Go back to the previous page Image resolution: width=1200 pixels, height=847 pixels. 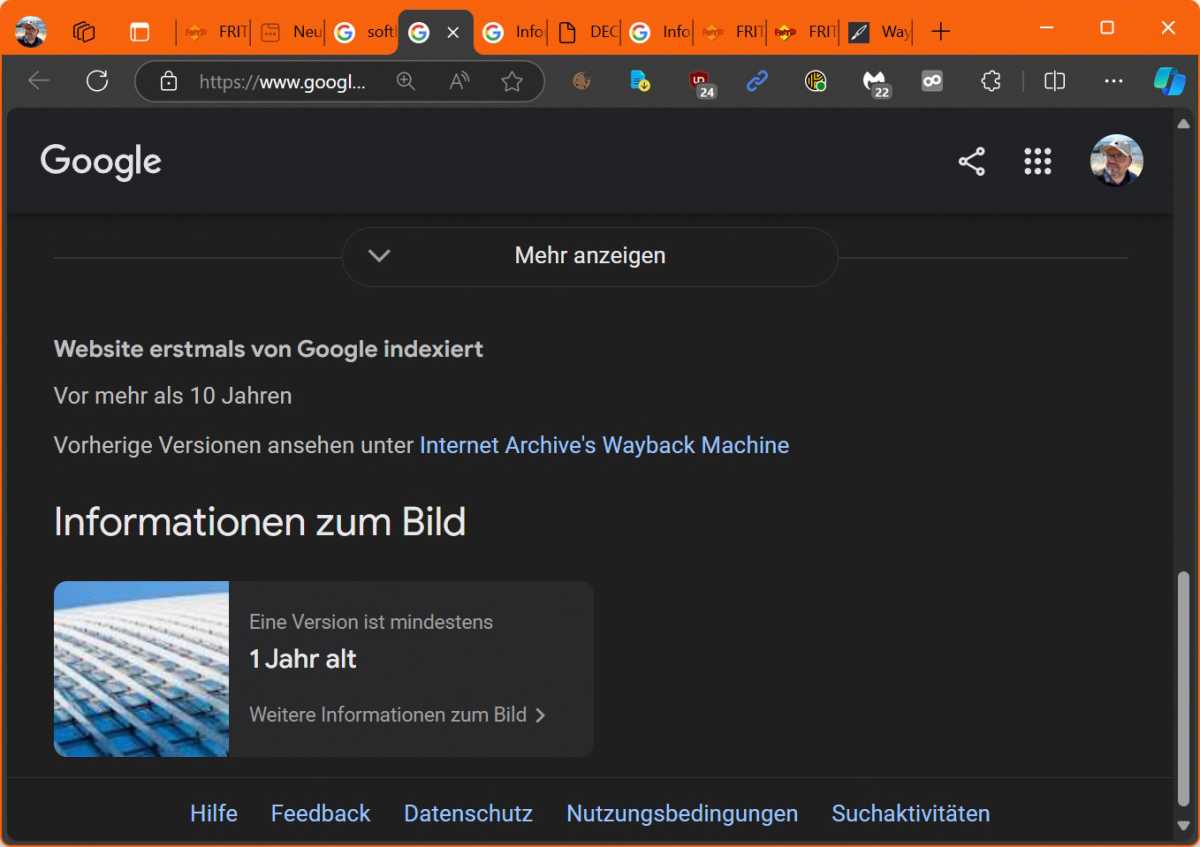click(x=39, y=81)
